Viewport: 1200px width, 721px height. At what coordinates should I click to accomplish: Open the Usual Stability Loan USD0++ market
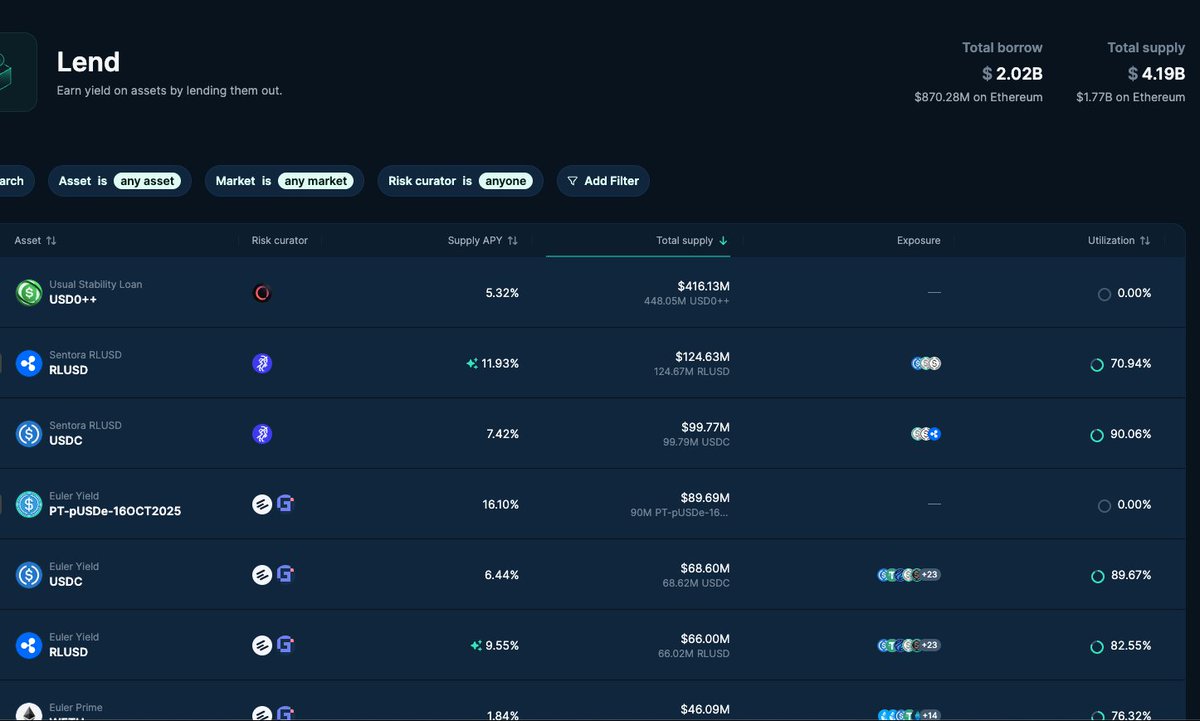tap(95, 292)
